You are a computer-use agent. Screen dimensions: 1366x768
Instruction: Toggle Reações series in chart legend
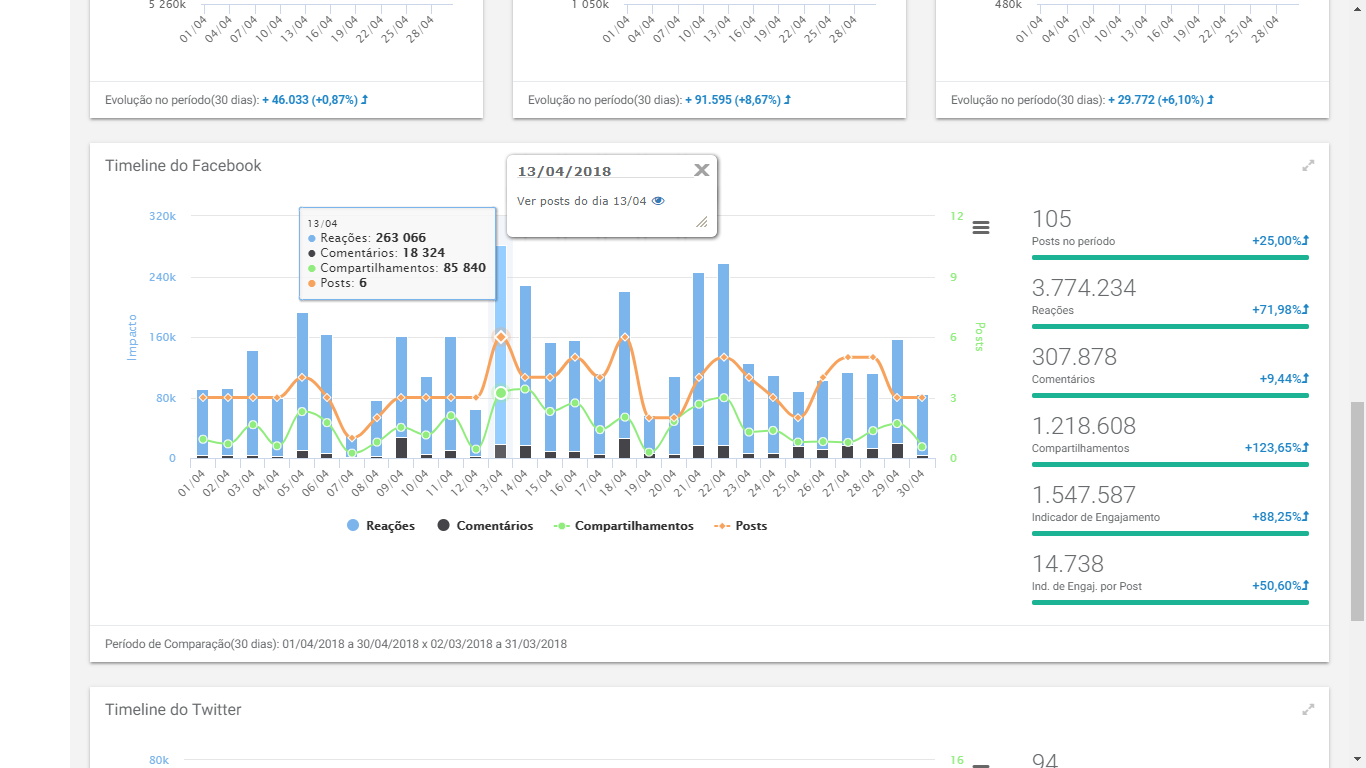point(381,526)
